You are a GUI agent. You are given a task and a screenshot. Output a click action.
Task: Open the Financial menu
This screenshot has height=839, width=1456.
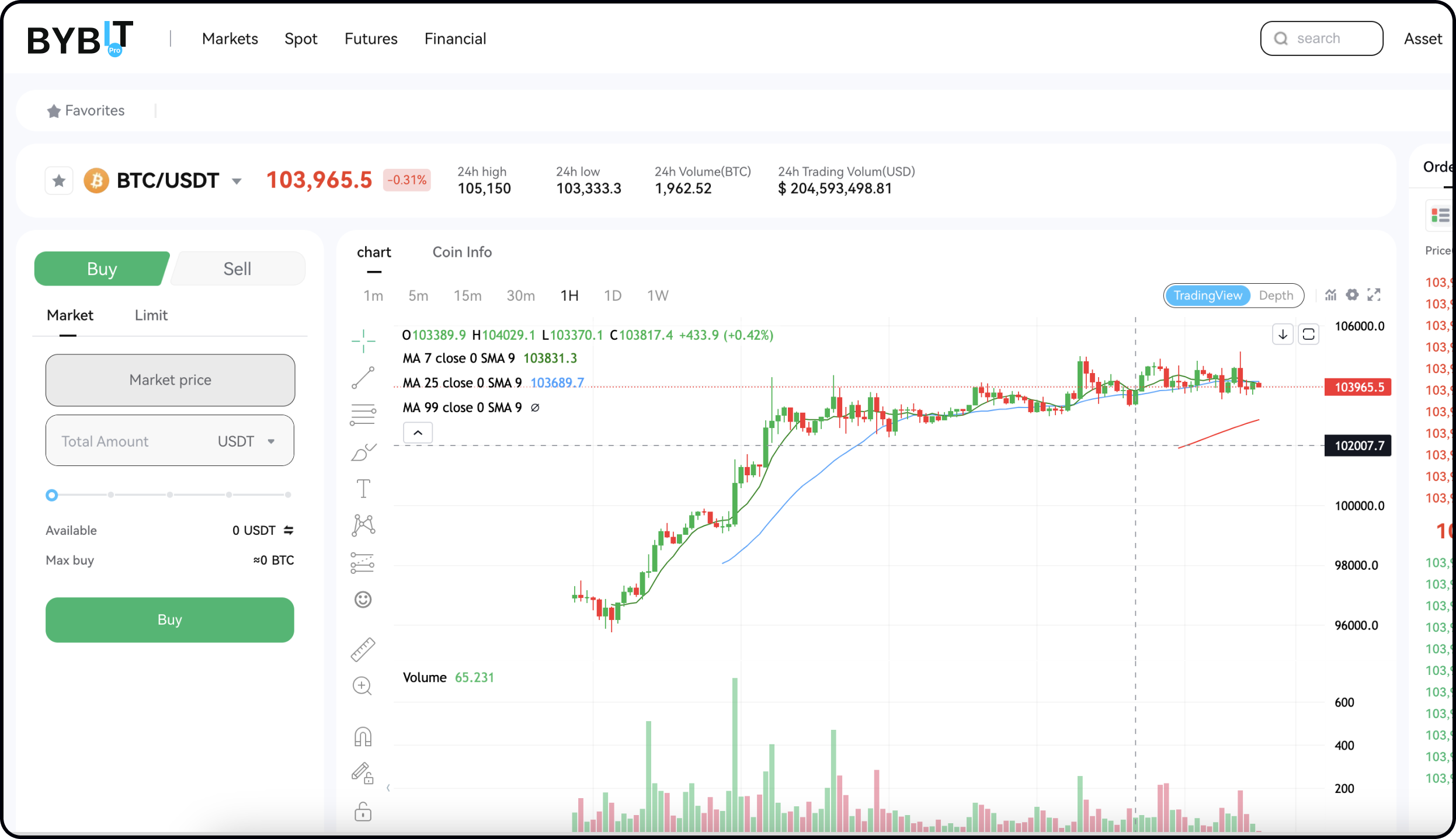coord(455,39)
